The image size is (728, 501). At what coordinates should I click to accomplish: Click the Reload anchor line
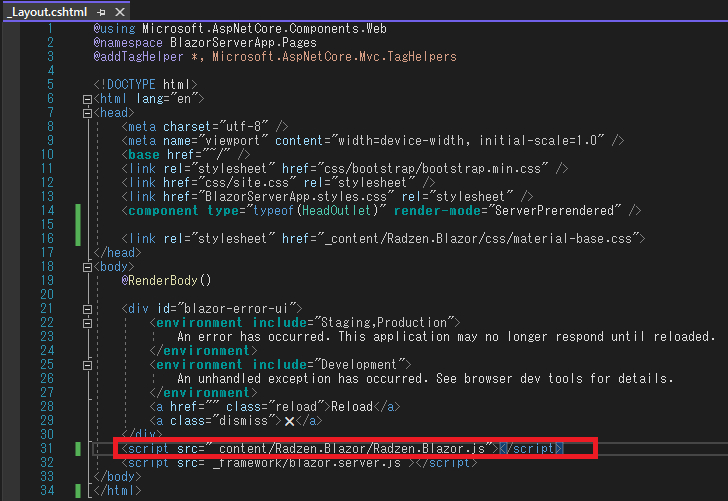point(275,407)
